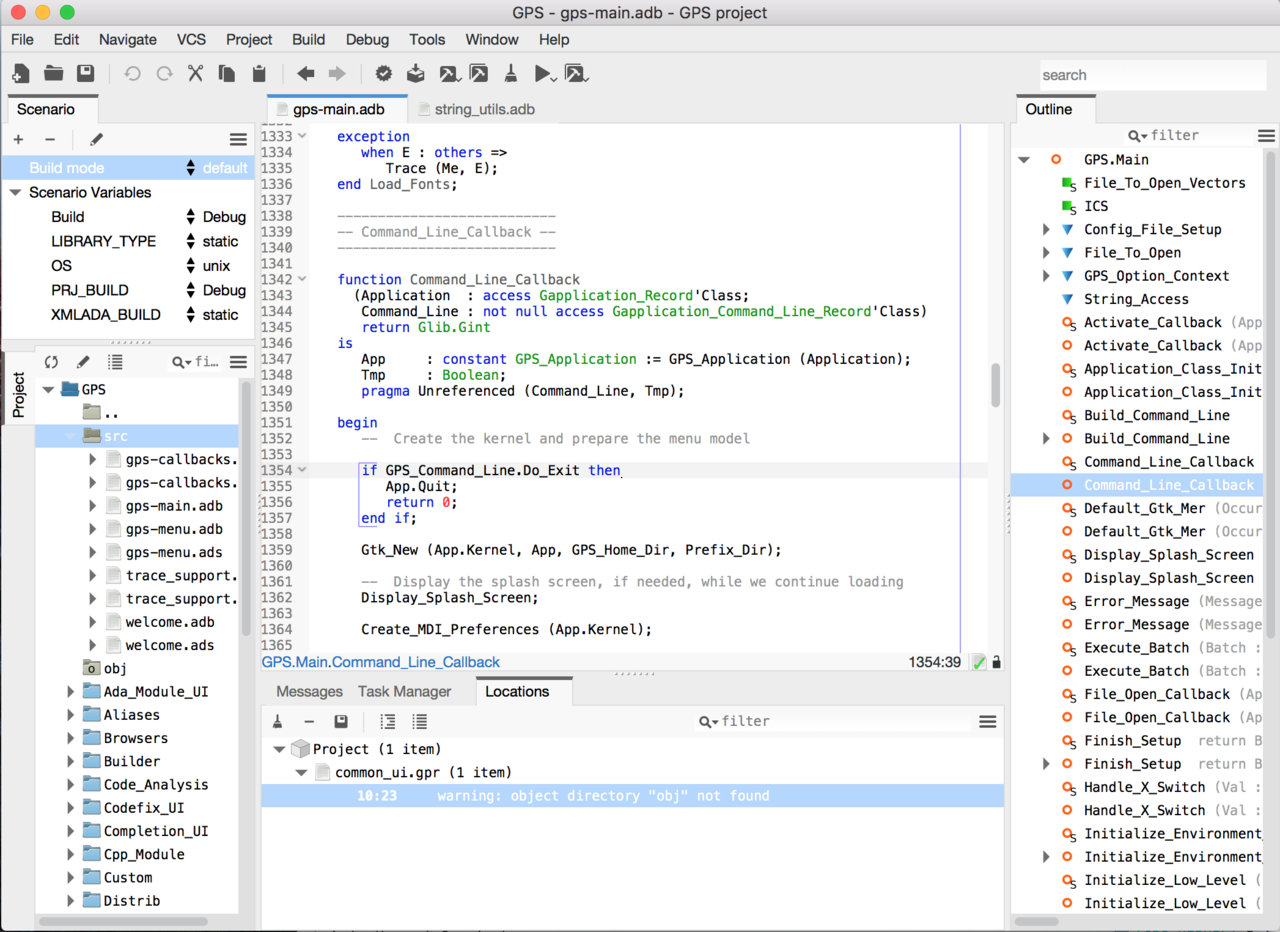Change the XMLADA_BUILD value dropdown
1280x932 pixels.
214,315
